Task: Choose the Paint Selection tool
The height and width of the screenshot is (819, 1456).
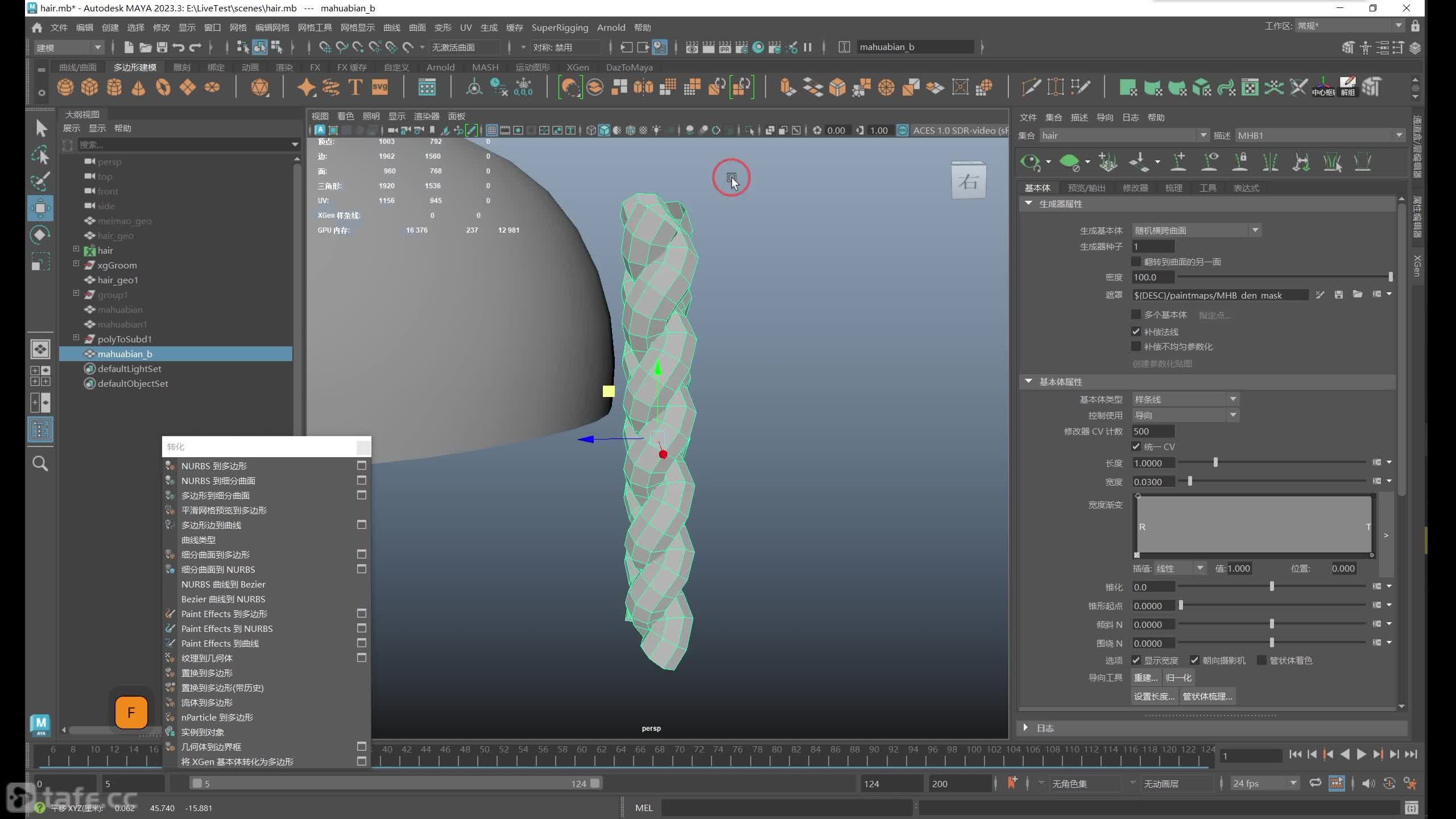Action: 40,181
